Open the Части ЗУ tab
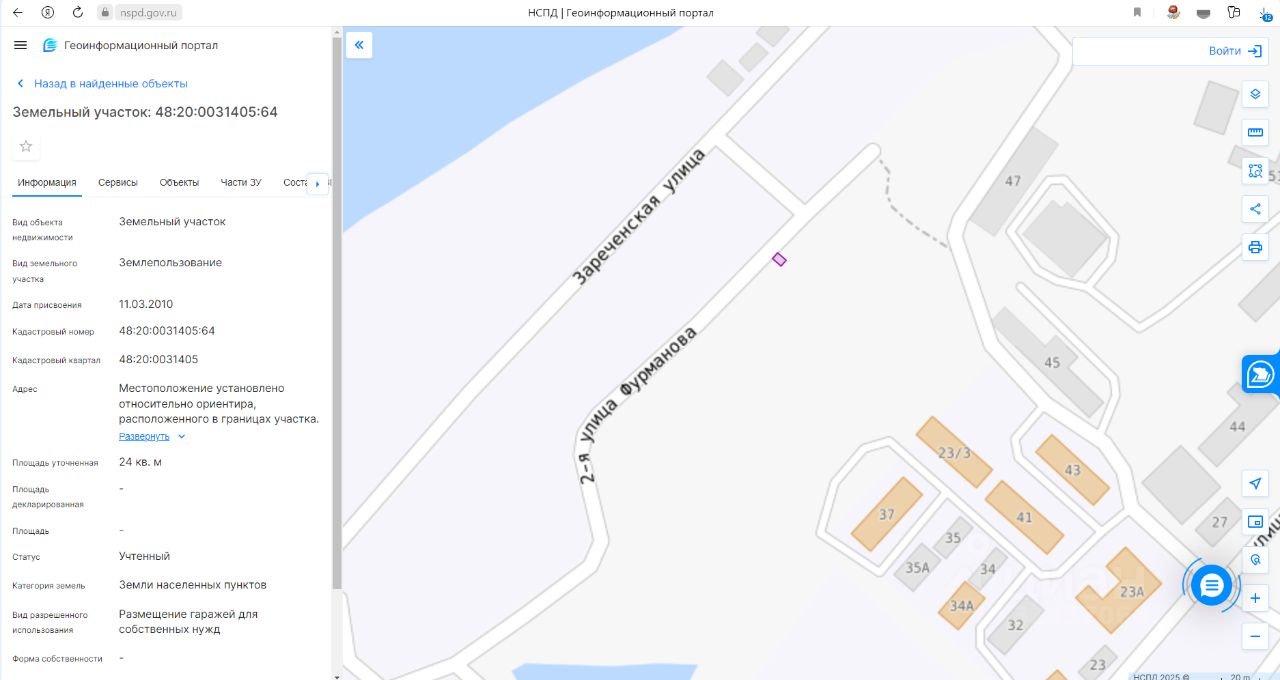 (241, 182)
